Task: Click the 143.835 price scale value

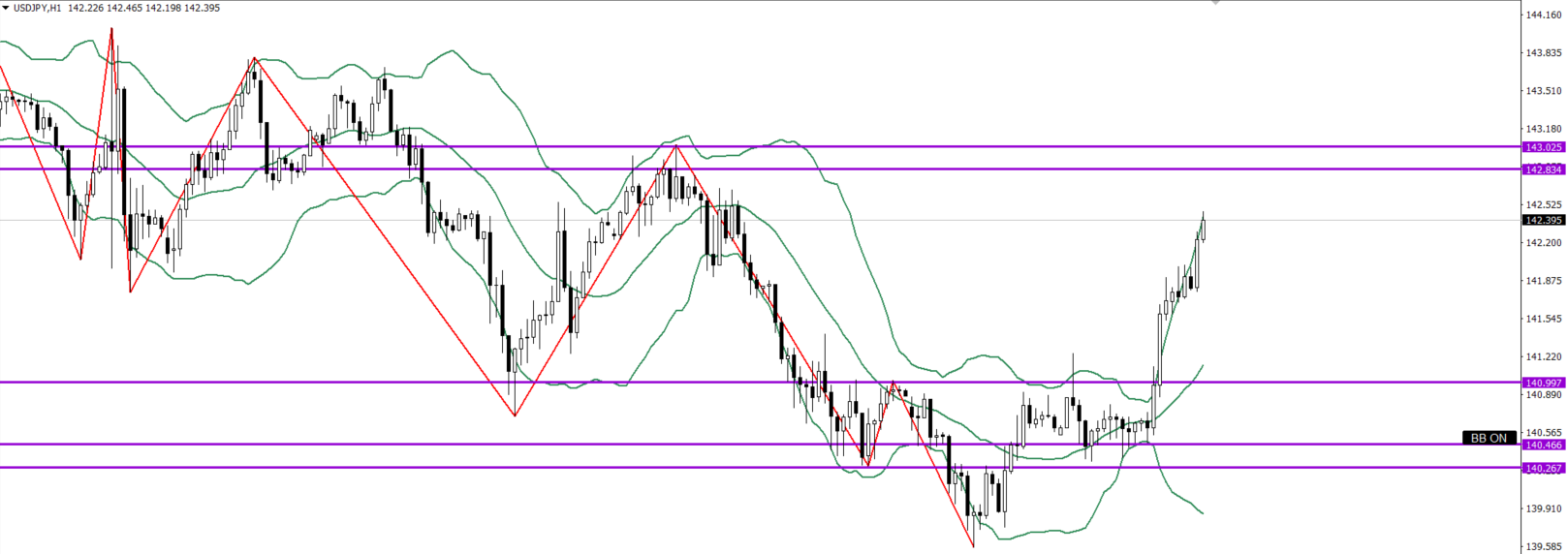Action: click(1543, 52)
